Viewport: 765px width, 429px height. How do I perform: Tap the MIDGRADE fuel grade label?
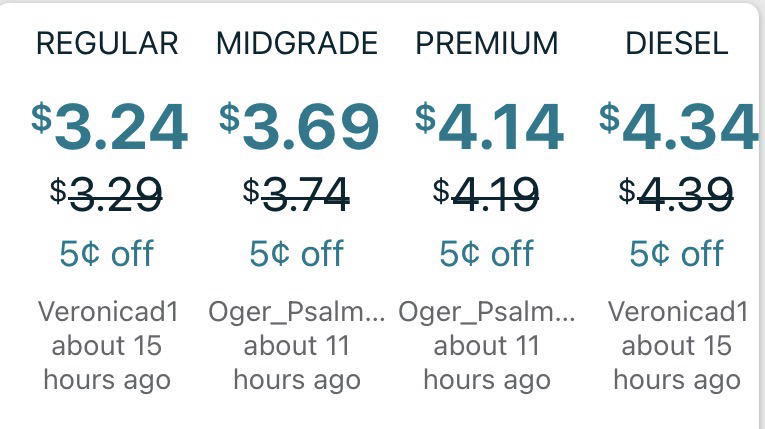[x=297, y=44]
